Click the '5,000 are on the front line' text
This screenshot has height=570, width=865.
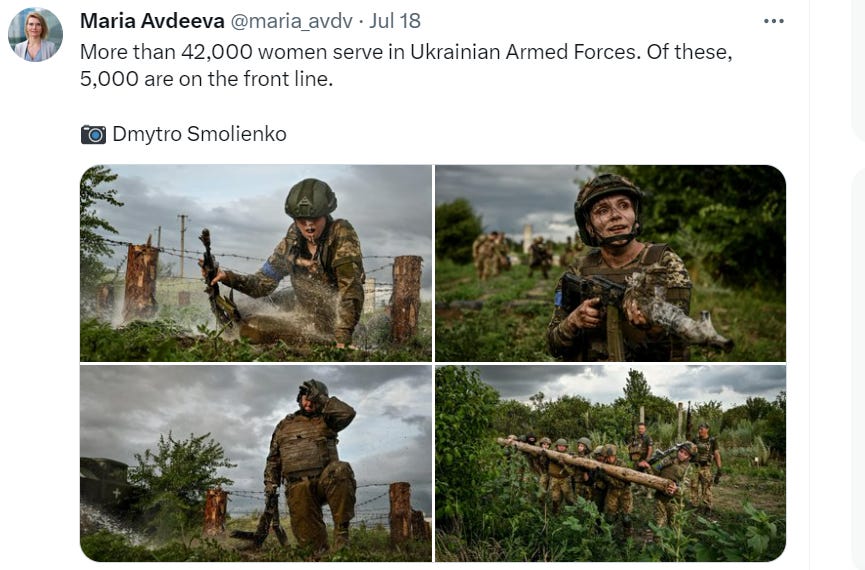click(206, 79)
